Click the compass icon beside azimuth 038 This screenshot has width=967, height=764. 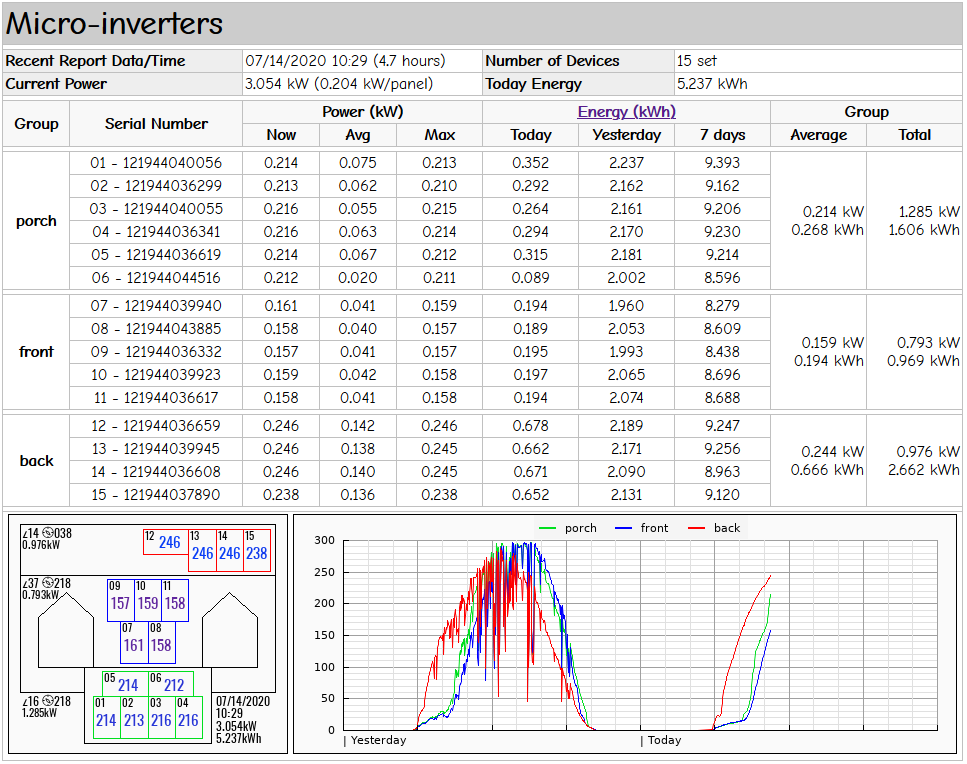click(47, 533)
